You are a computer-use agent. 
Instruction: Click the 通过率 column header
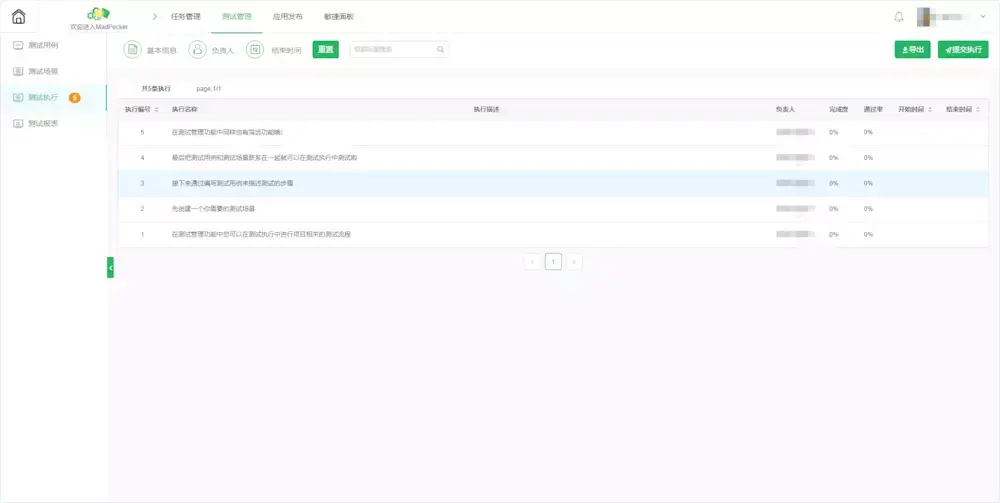pos(873,110)
